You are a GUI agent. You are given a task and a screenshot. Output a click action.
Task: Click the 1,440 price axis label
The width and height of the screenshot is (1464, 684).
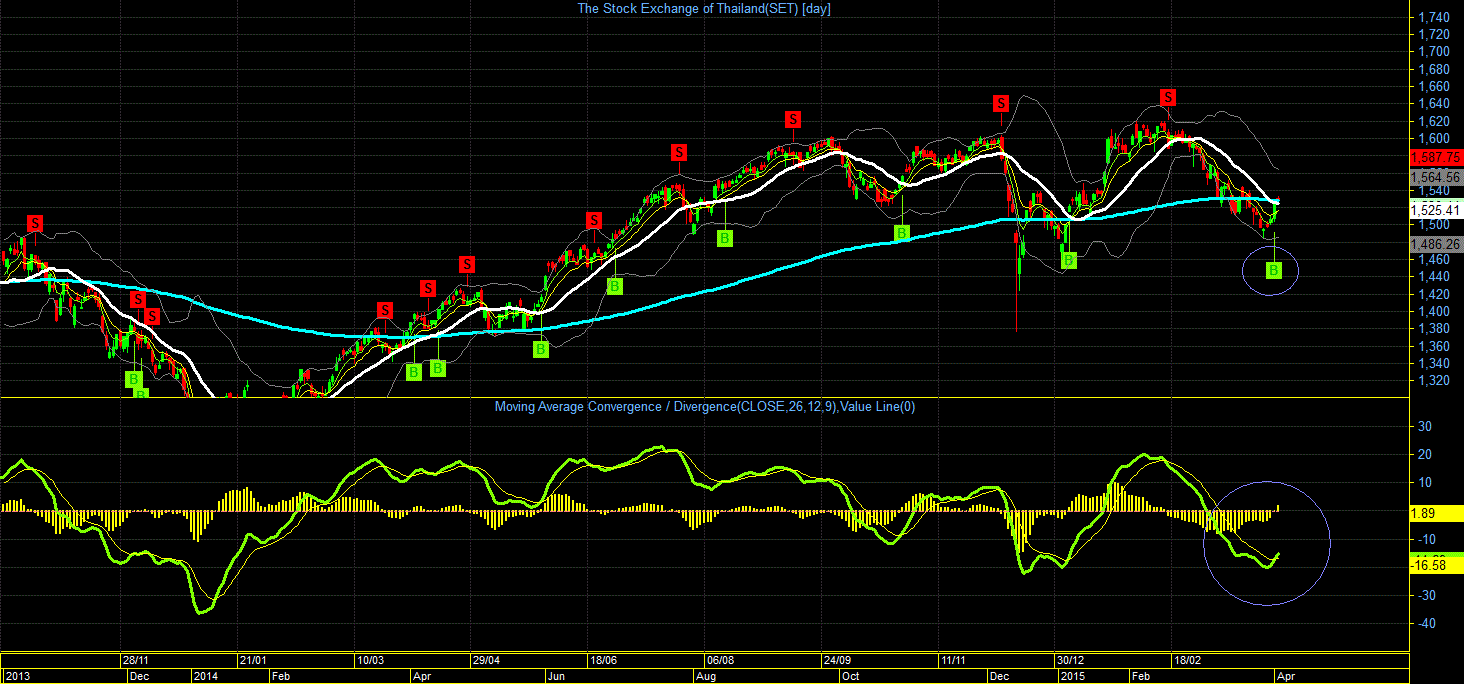pyautogui.click(x=1434, y=277)
